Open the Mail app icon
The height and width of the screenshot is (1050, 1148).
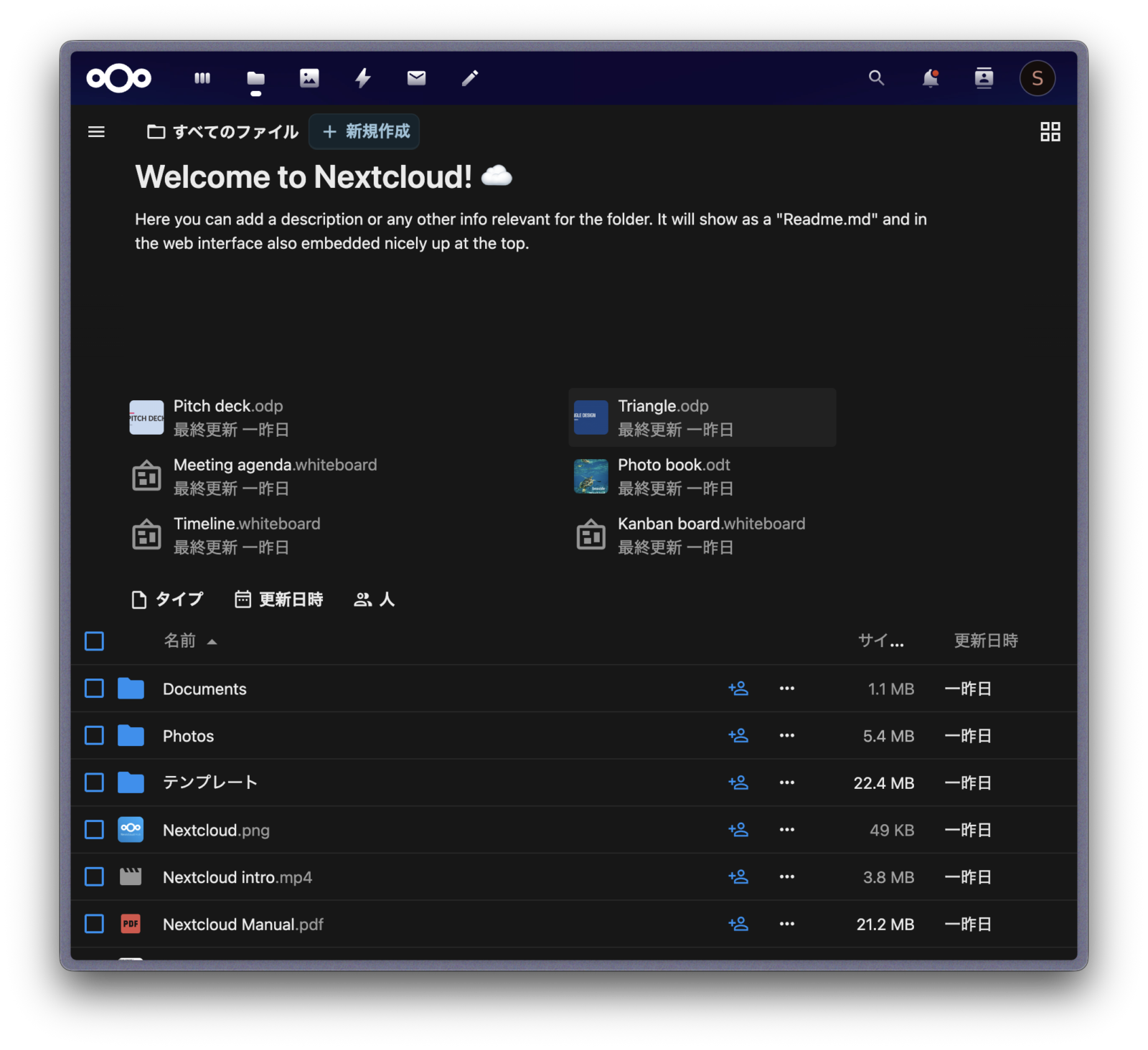pyautogui.click(x=416, y=78)
